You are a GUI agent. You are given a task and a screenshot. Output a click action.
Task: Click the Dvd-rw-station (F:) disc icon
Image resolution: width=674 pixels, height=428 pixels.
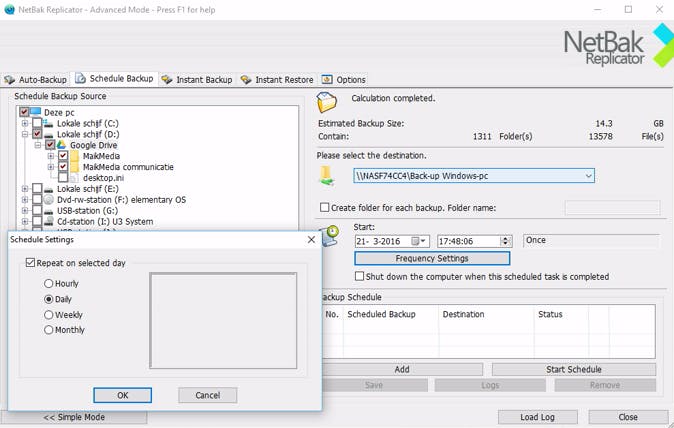click(x=49, y=199)
